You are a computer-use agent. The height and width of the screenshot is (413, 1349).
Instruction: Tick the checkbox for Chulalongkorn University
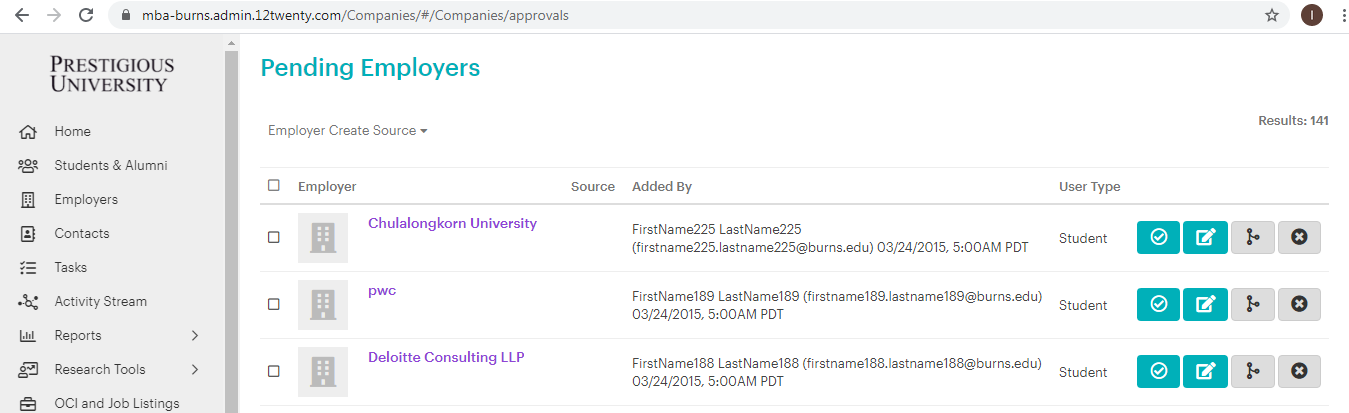[274, 238]
